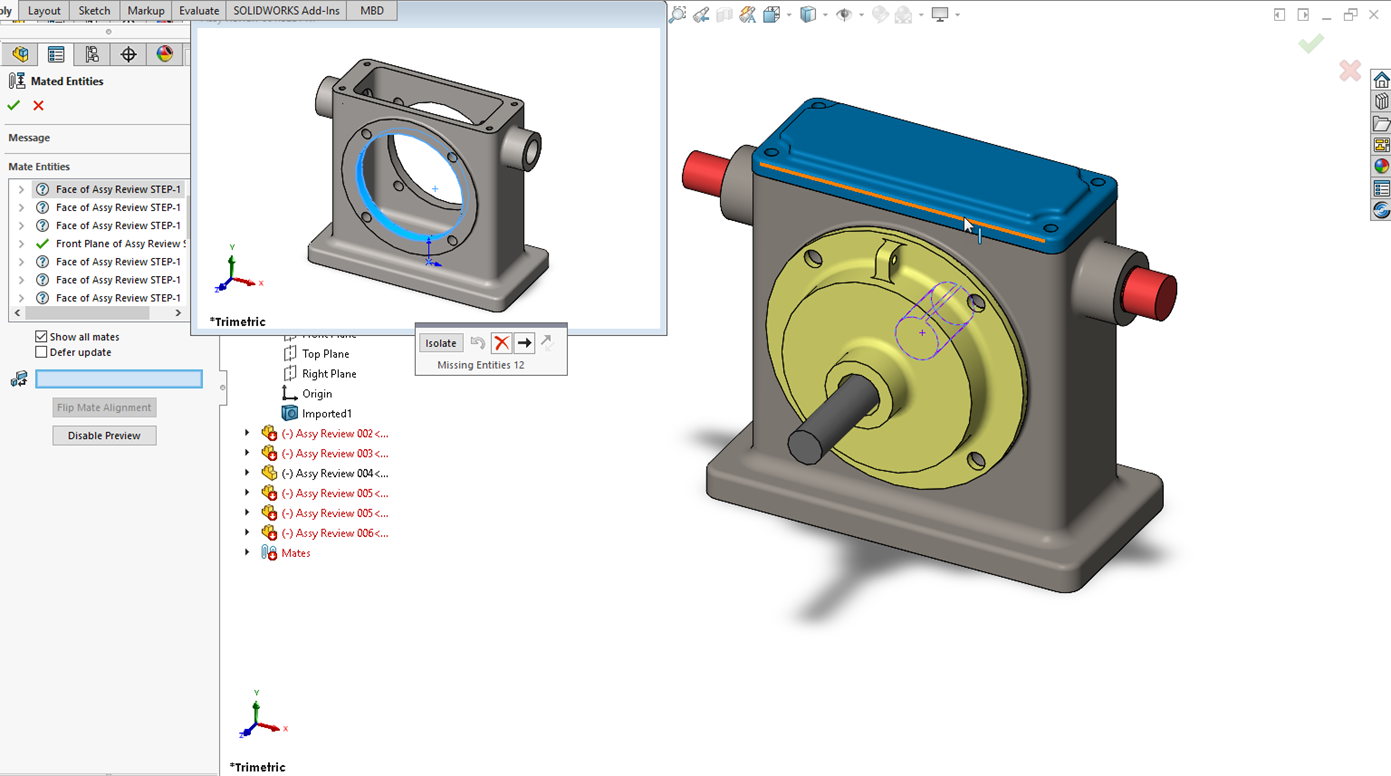The width and height of the screenshot is (1391, 776).
Task: Select the Zoom to Fit tool
Action: pyautogui.click(x=678, y=15)
